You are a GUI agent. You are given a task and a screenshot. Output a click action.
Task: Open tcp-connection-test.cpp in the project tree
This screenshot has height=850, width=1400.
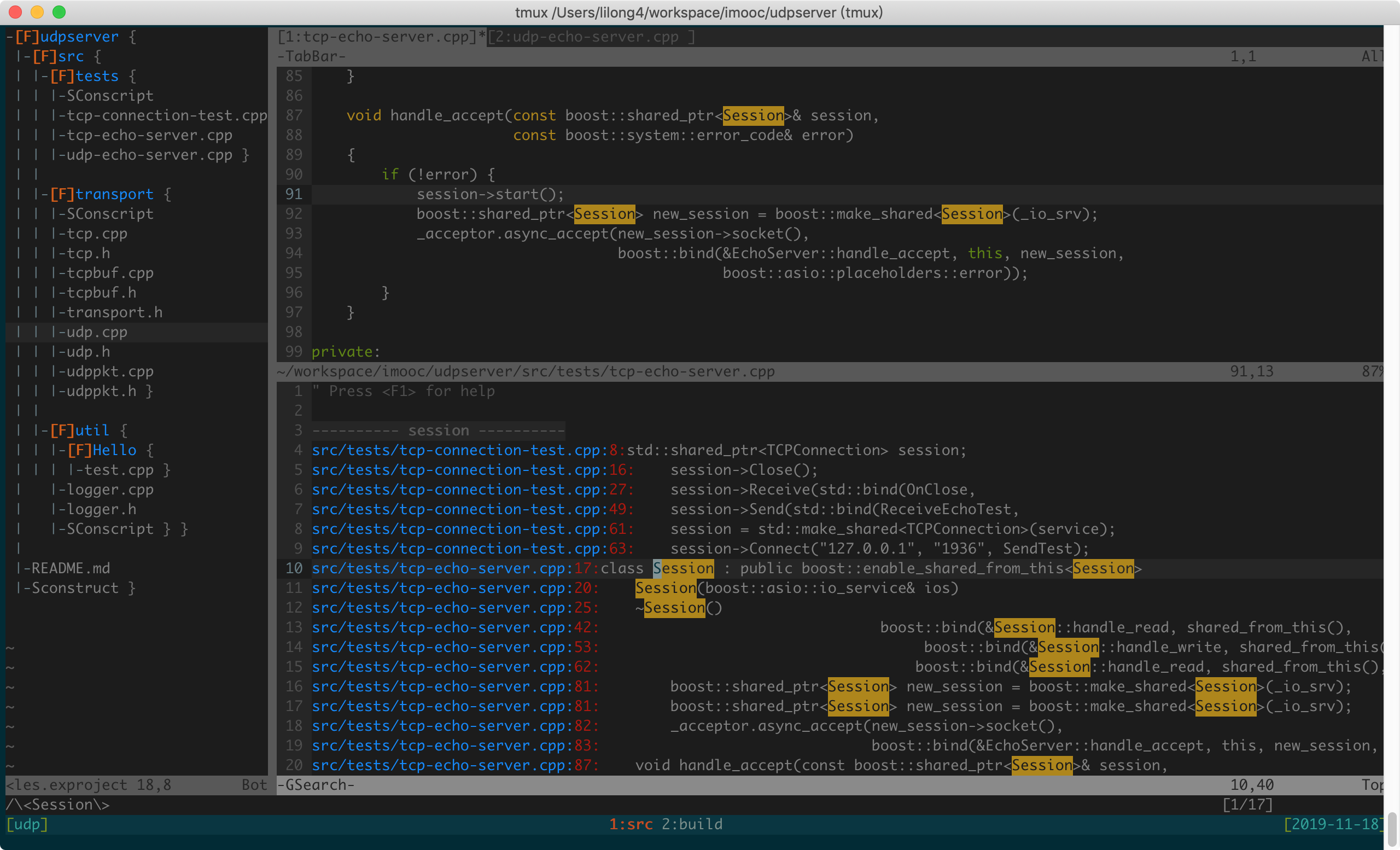[167, 116]
